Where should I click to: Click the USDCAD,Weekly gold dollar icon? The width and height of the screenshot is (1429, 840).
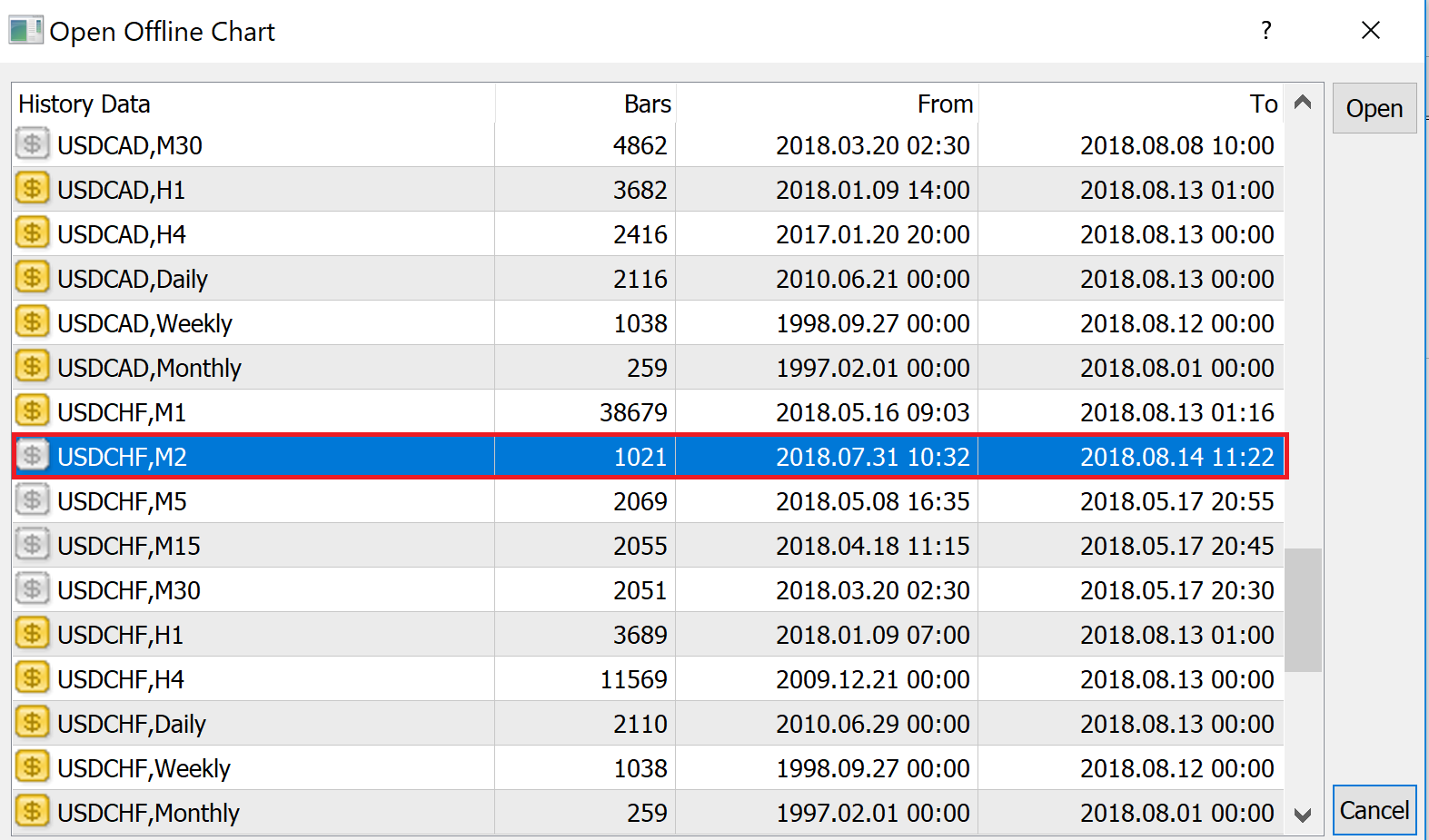point(33,321)
